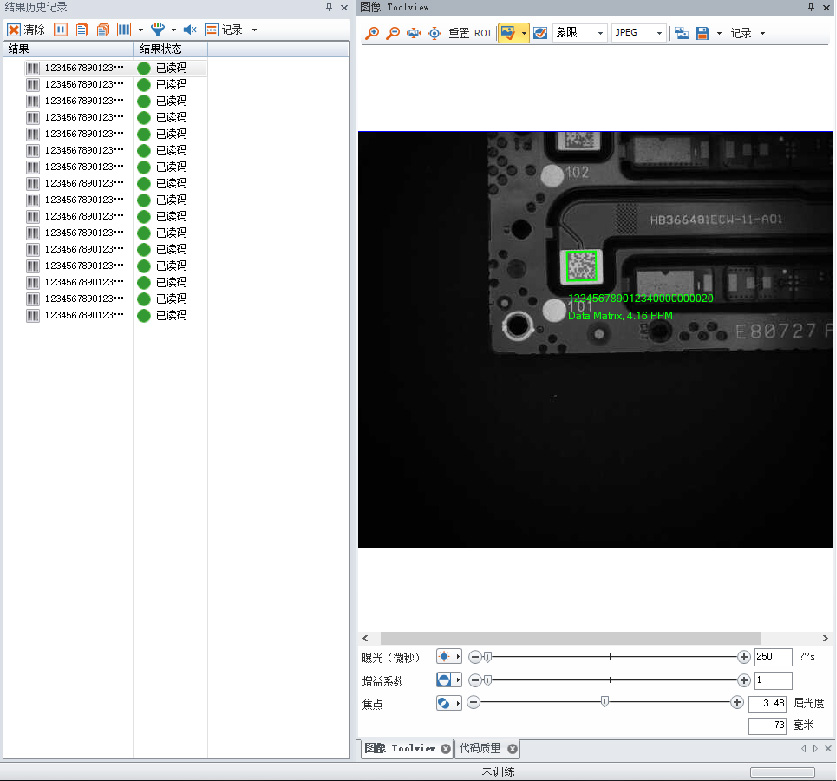
Task: Expand the filter funnel dropdown arrow
Action: (173, 30)
